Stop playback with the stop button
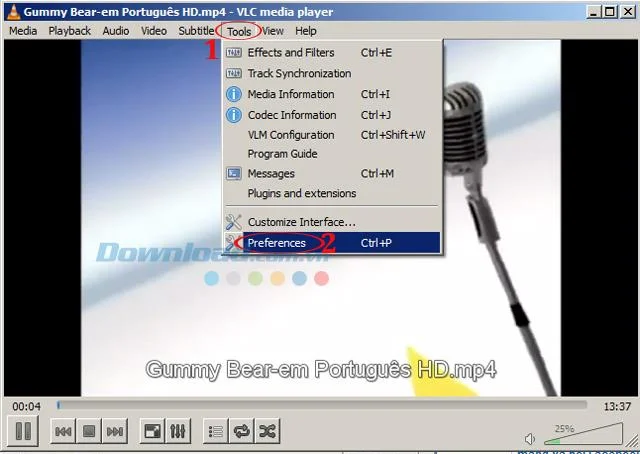The width and height of the screenshot is (640, 454). [x=89, y=431]
